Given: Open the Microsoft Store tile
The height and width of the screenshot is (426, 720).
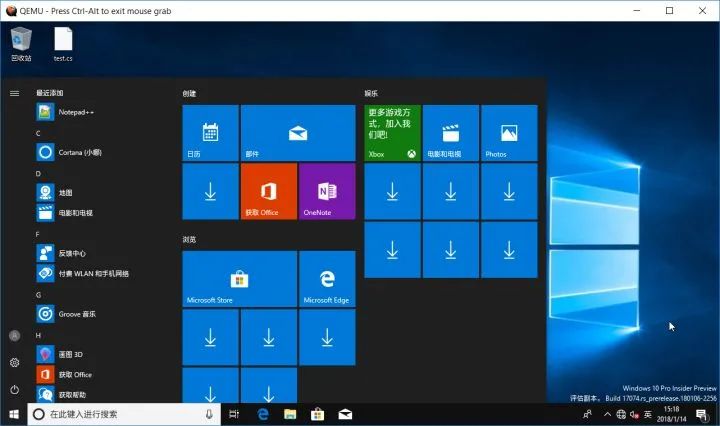Looking at the screenshot, I should point(240,279).
